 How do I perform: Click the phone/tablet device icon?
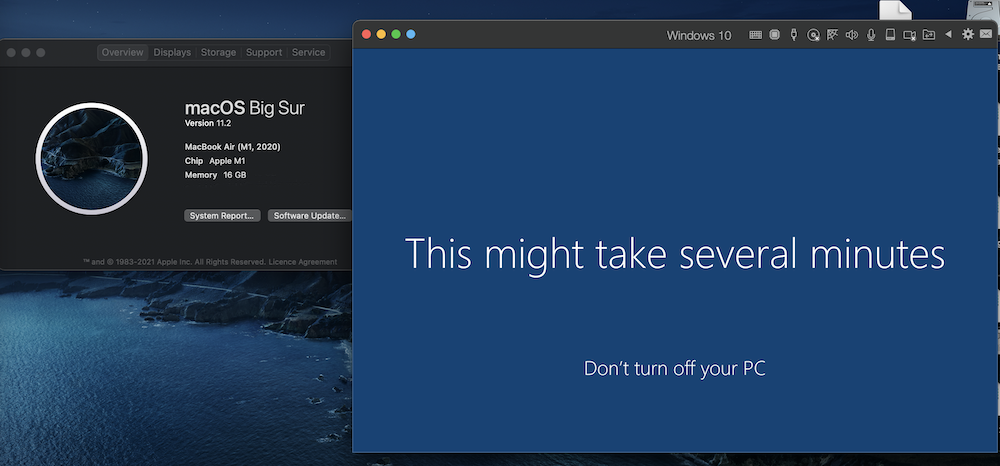click(890, 35)
